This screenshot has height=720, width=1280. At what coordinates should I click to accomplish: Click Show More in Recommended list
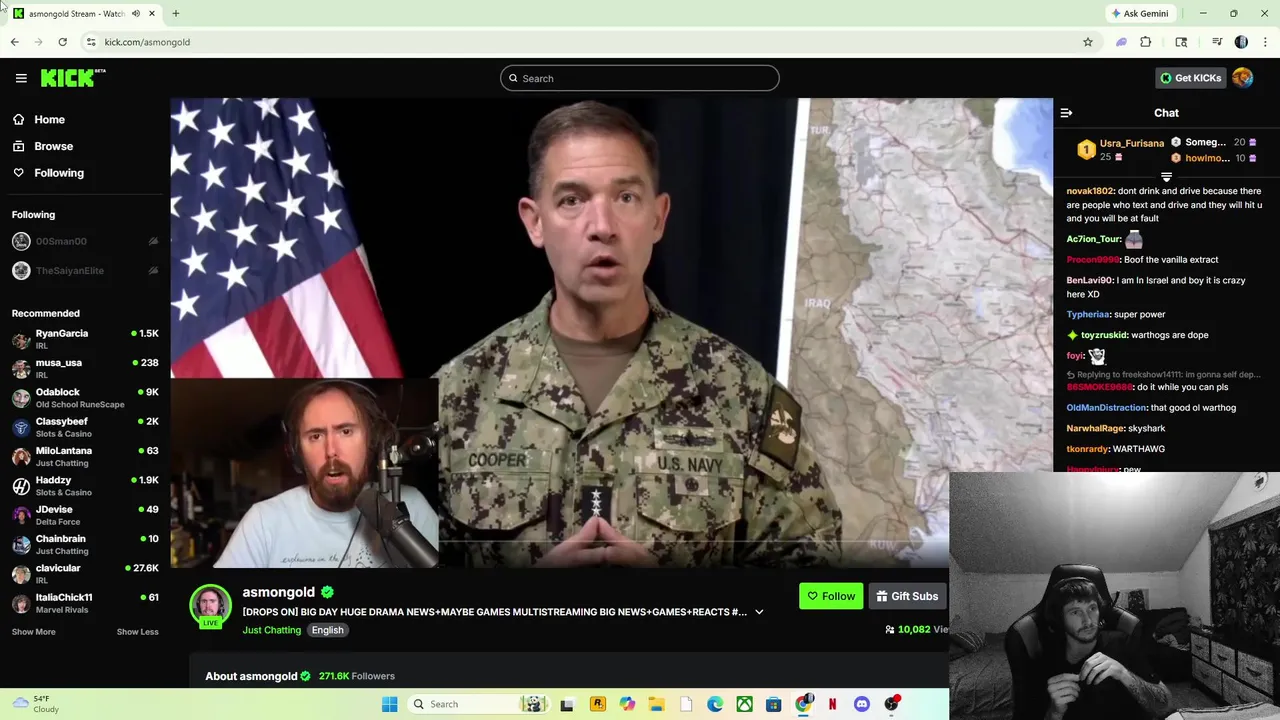tap(34, 632)
